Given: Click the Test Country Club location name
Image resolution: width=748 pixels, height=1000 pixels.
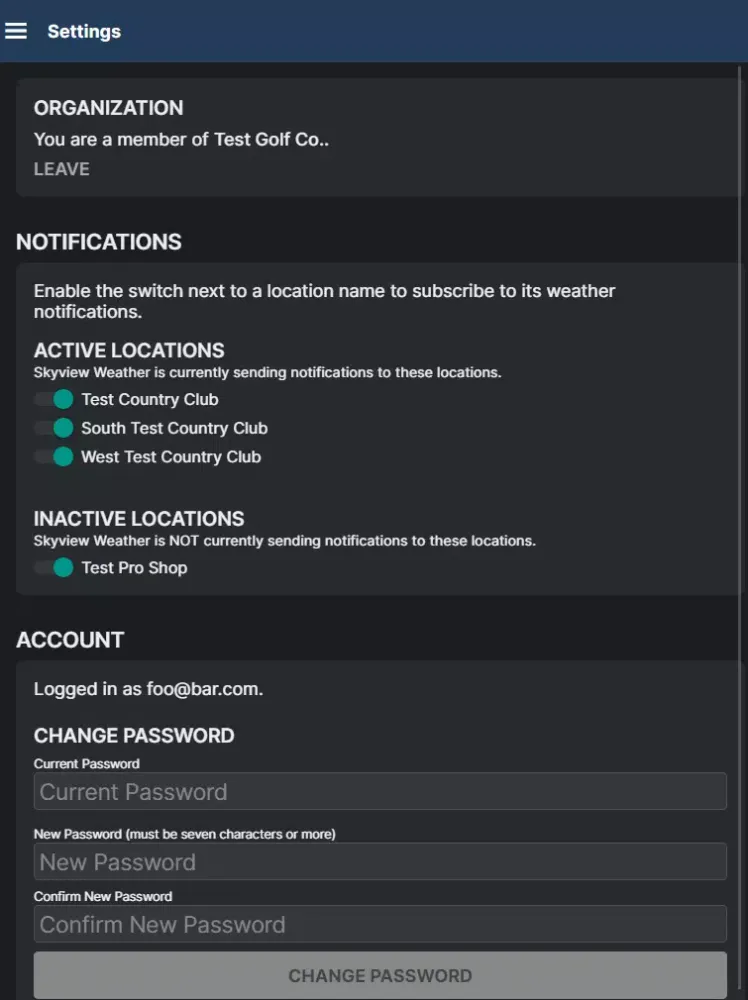Looking at the screenshot, I should pos(150,399).
